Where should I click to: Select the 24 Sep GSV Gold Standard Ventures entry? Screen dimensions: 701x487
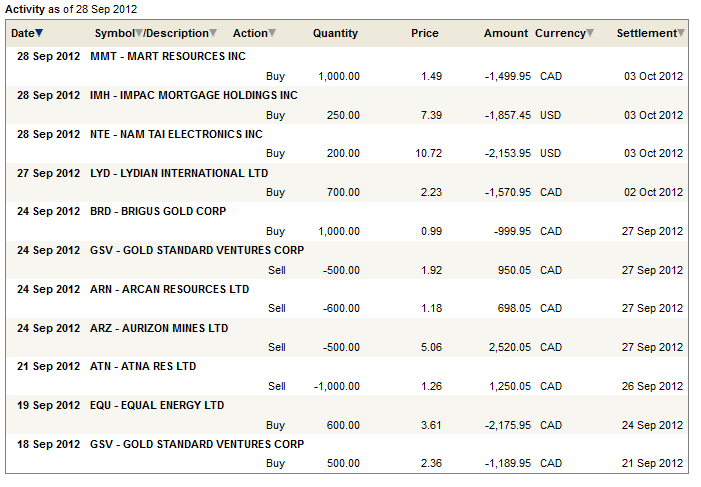point(197,250)
